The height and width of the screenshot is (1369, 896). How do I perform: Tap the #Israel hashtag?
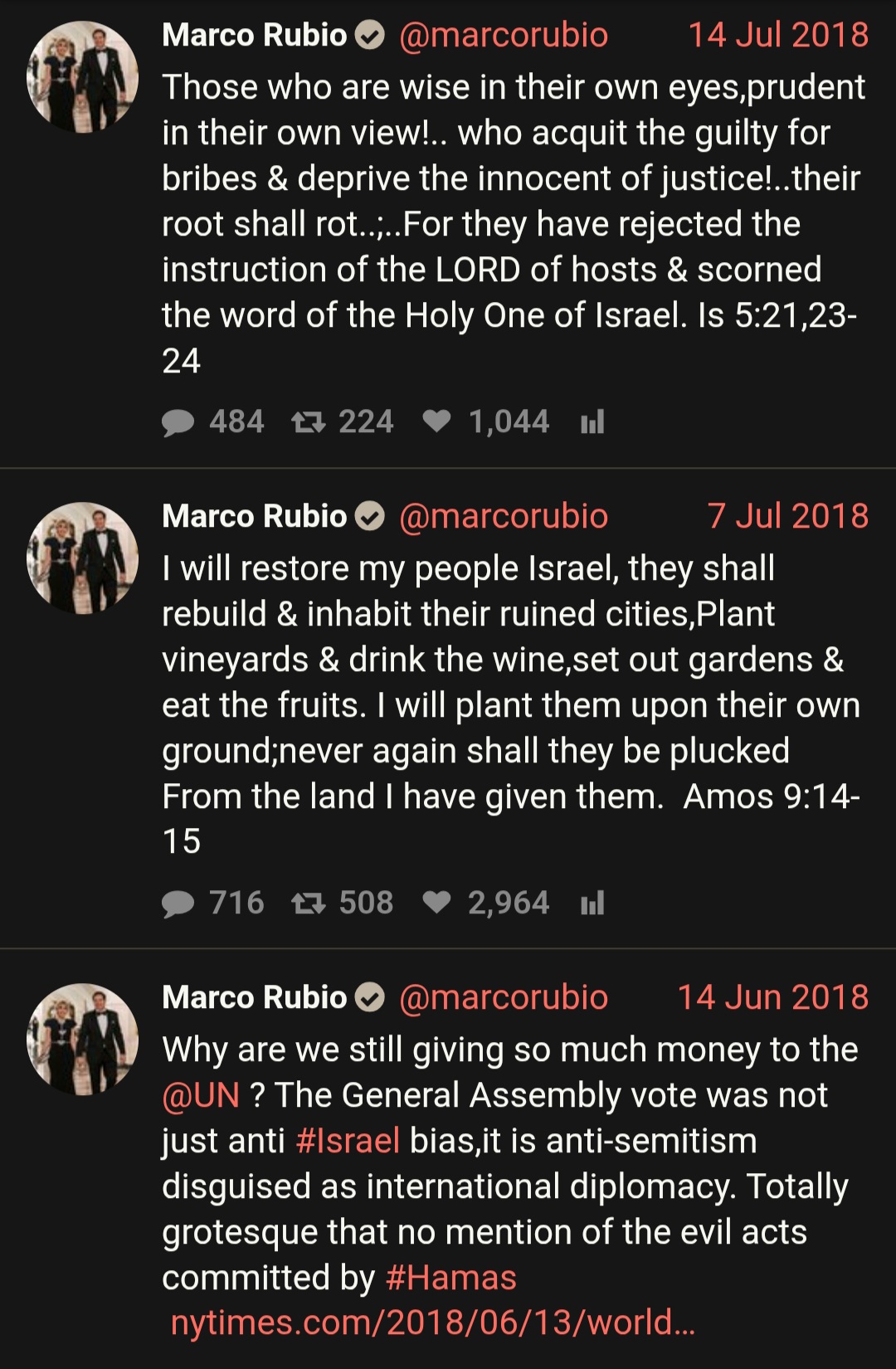coord(348,1141)
